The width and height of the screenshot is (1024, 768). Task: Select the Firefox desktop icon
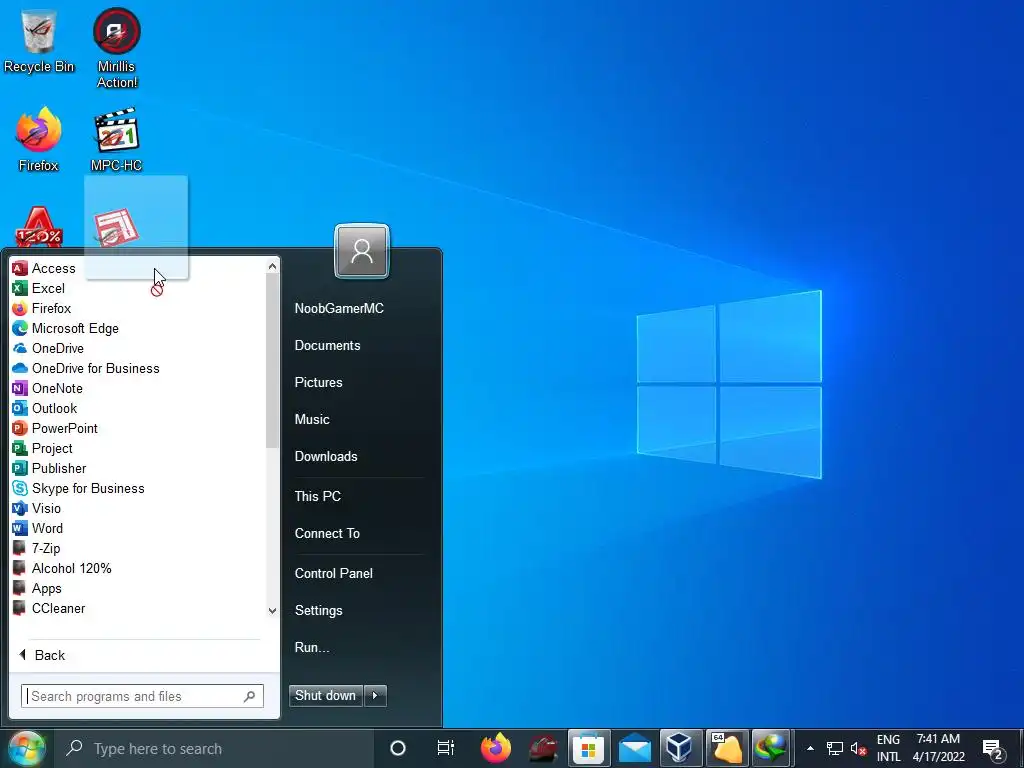tap(39, 139)
